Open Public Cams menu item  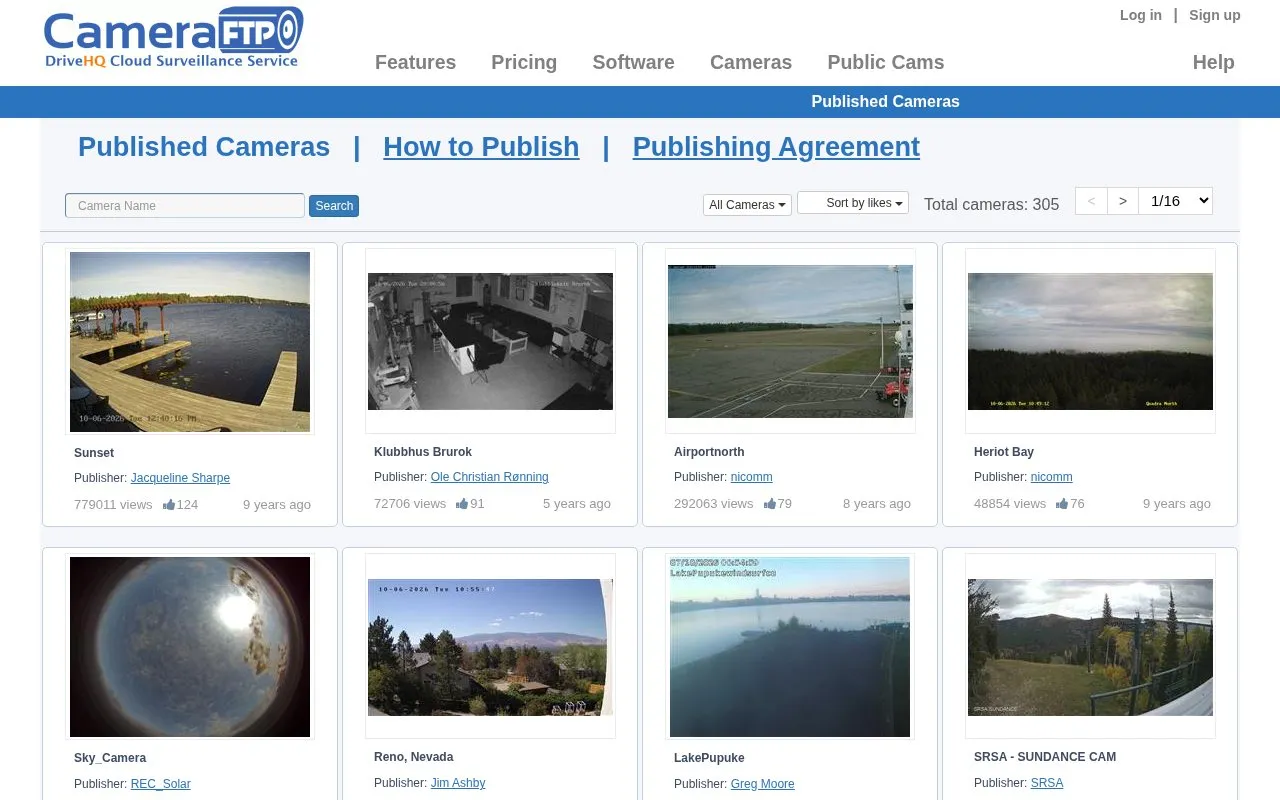coord(885,62)
